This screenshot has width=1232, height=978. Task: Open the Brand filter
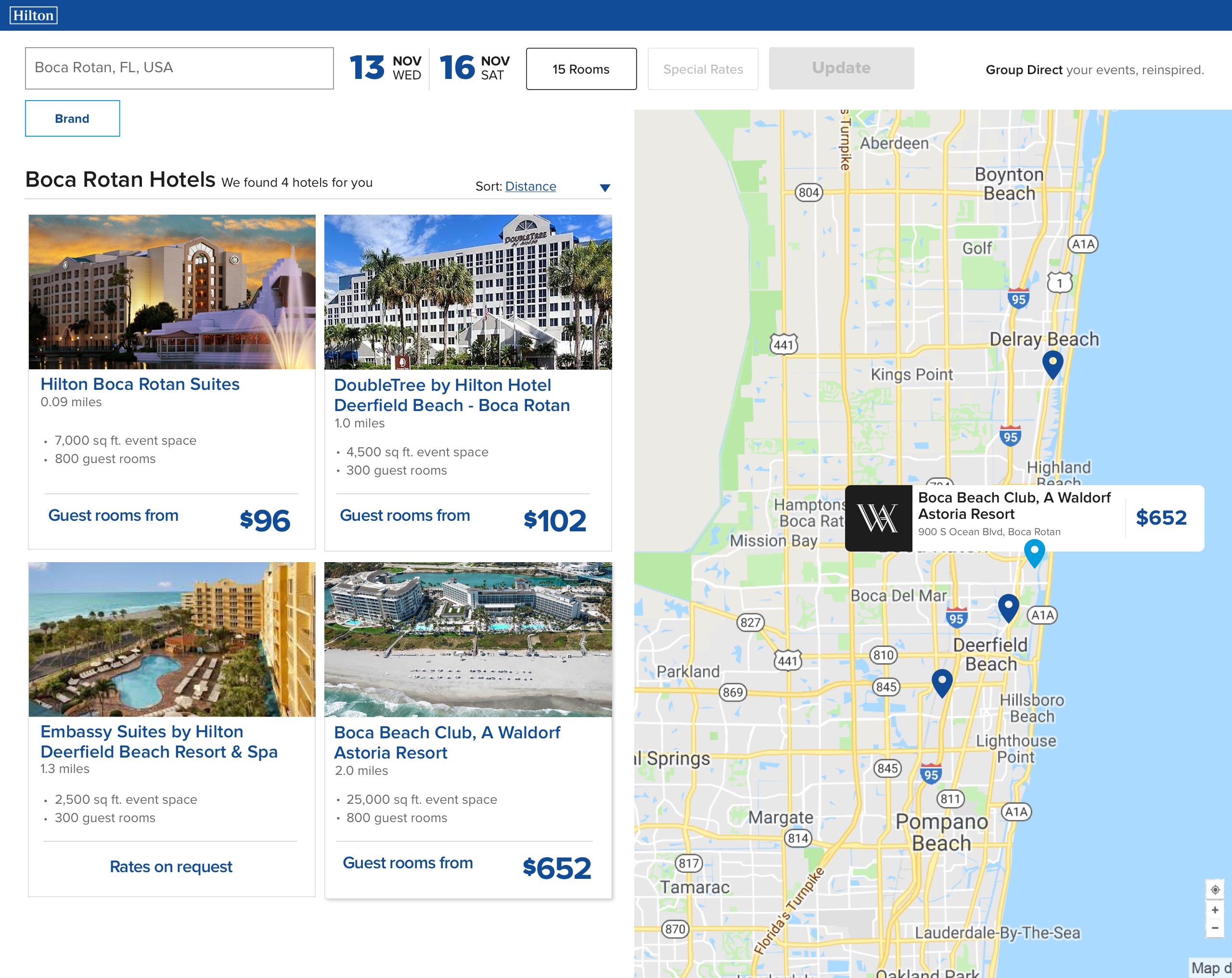(72, 118)
